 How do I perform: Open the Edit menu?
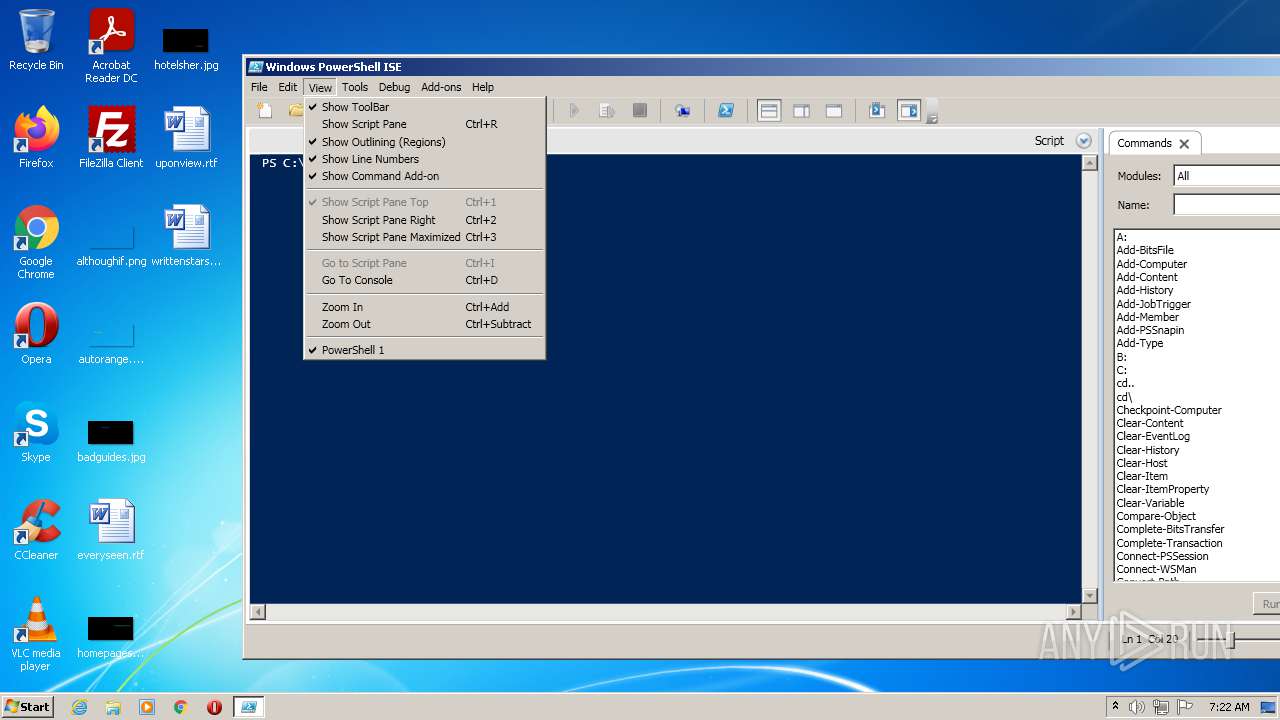click(x=288, y=87)
